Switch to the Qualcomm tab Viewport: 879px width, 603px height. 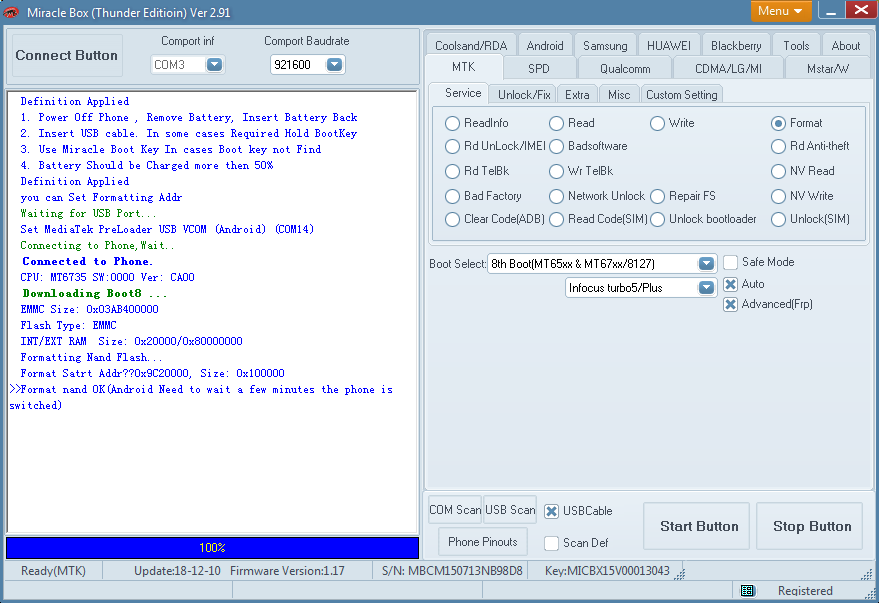(625, 68)
